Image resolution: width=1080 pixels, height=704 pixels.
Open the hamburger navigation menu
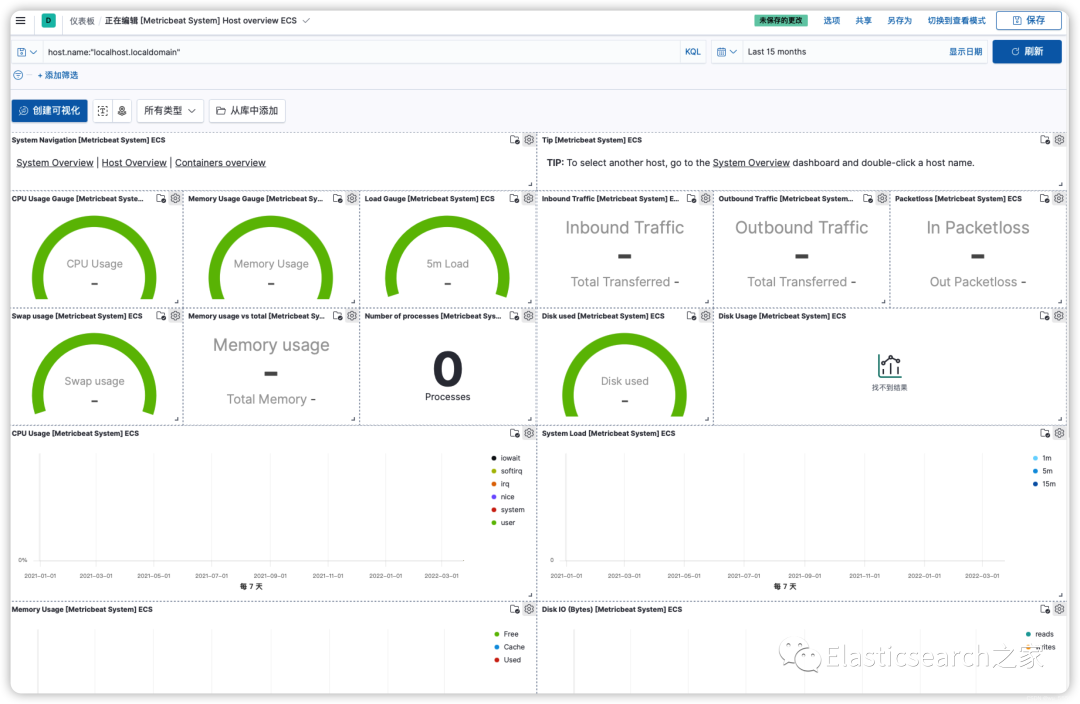21,21
